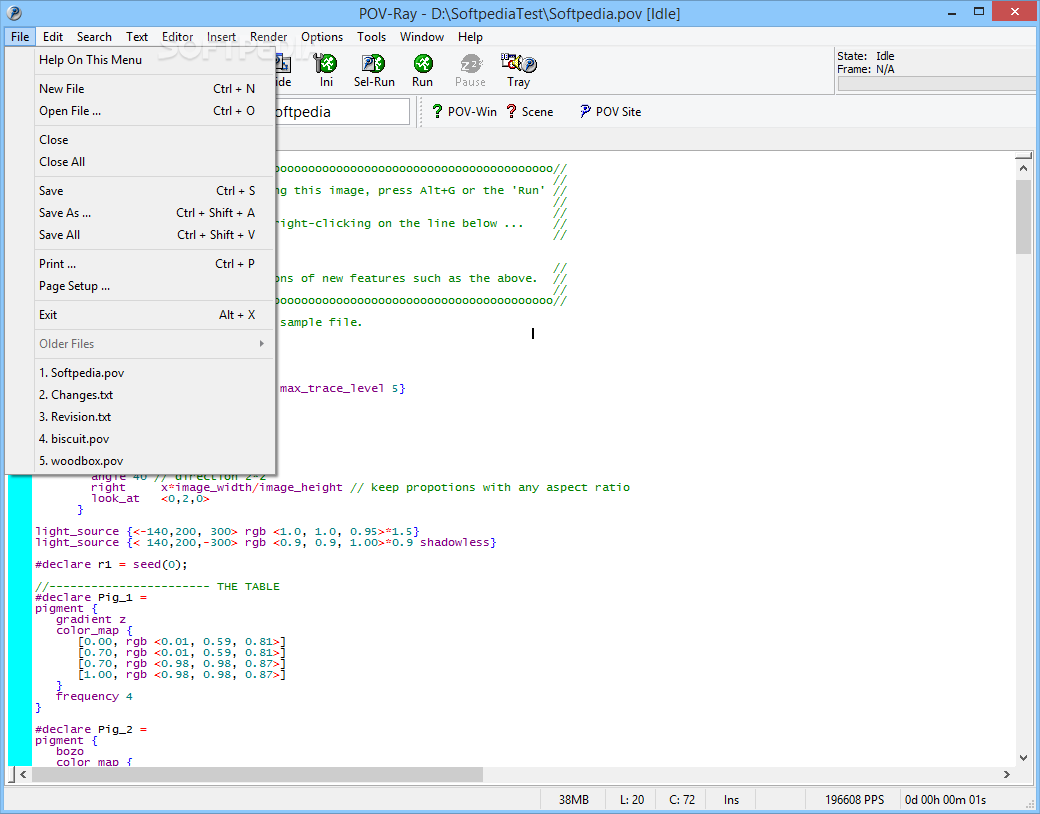Click the Sel-Run toolbar icon
Image resolution: width=1040 pixels, height=814 pixels.
373,70
